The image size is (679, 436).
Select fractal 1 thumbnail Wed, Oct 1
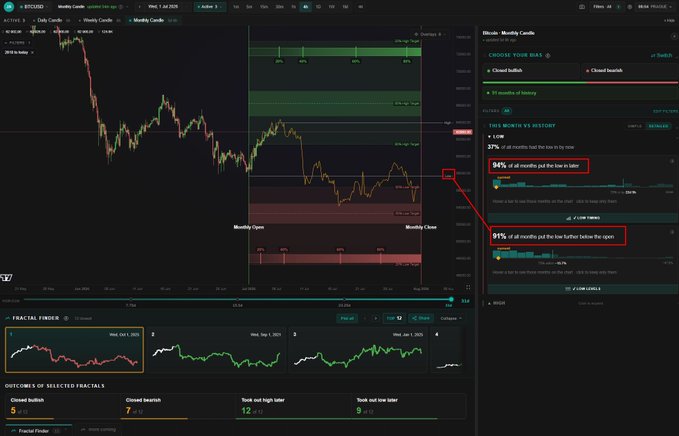(74, 350)
